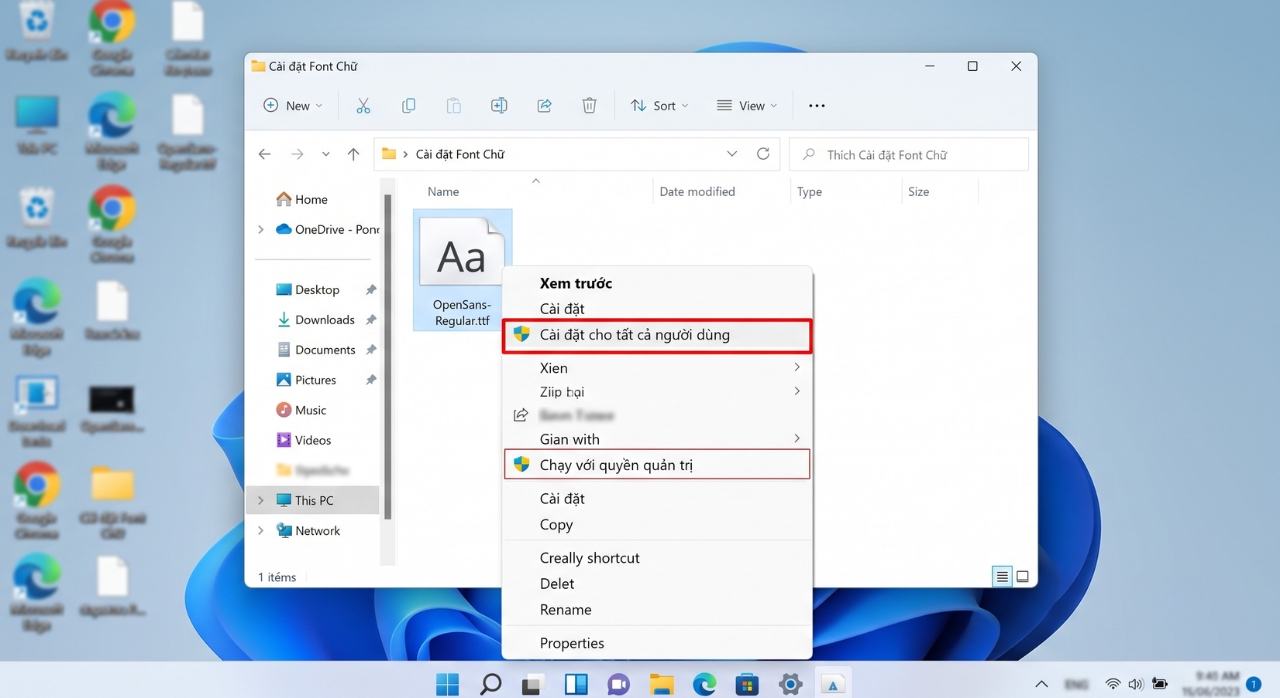
Task: Open the New dropdown menu
Action: [x=292, y=106]
